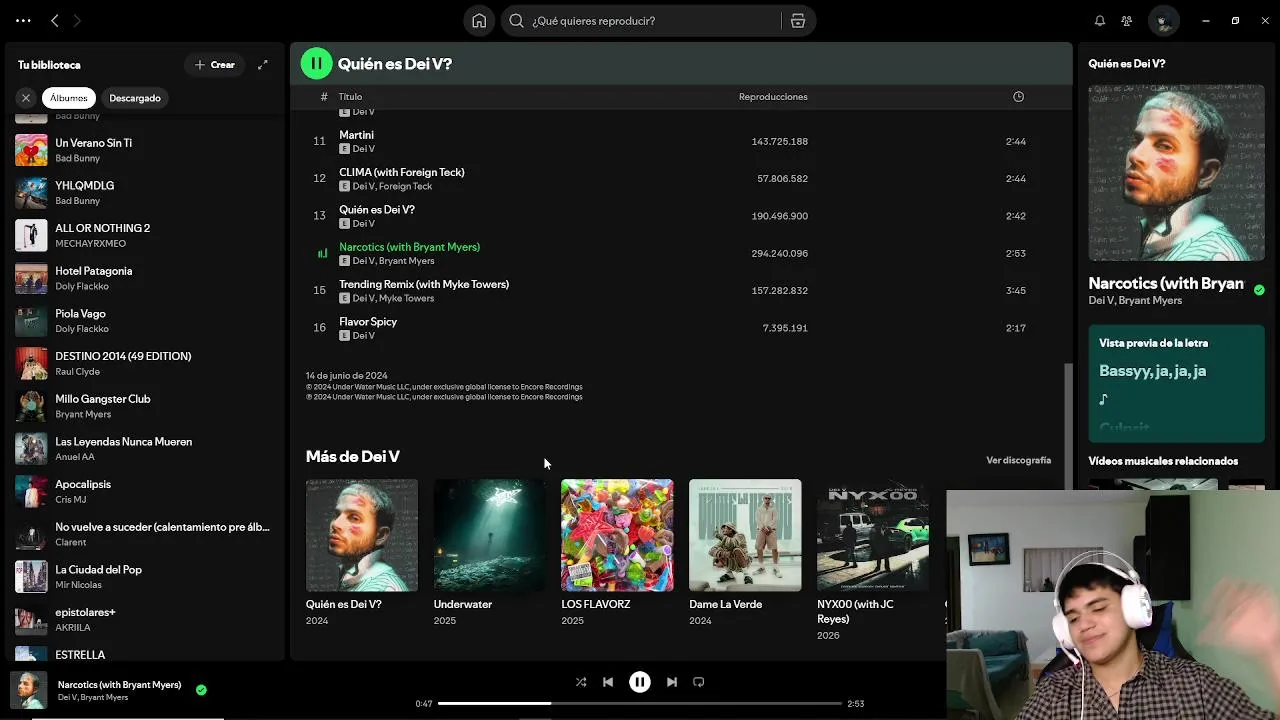Open Las Leyendas Nunca Mueren album

pyautogui.click(x=146, y=449)
